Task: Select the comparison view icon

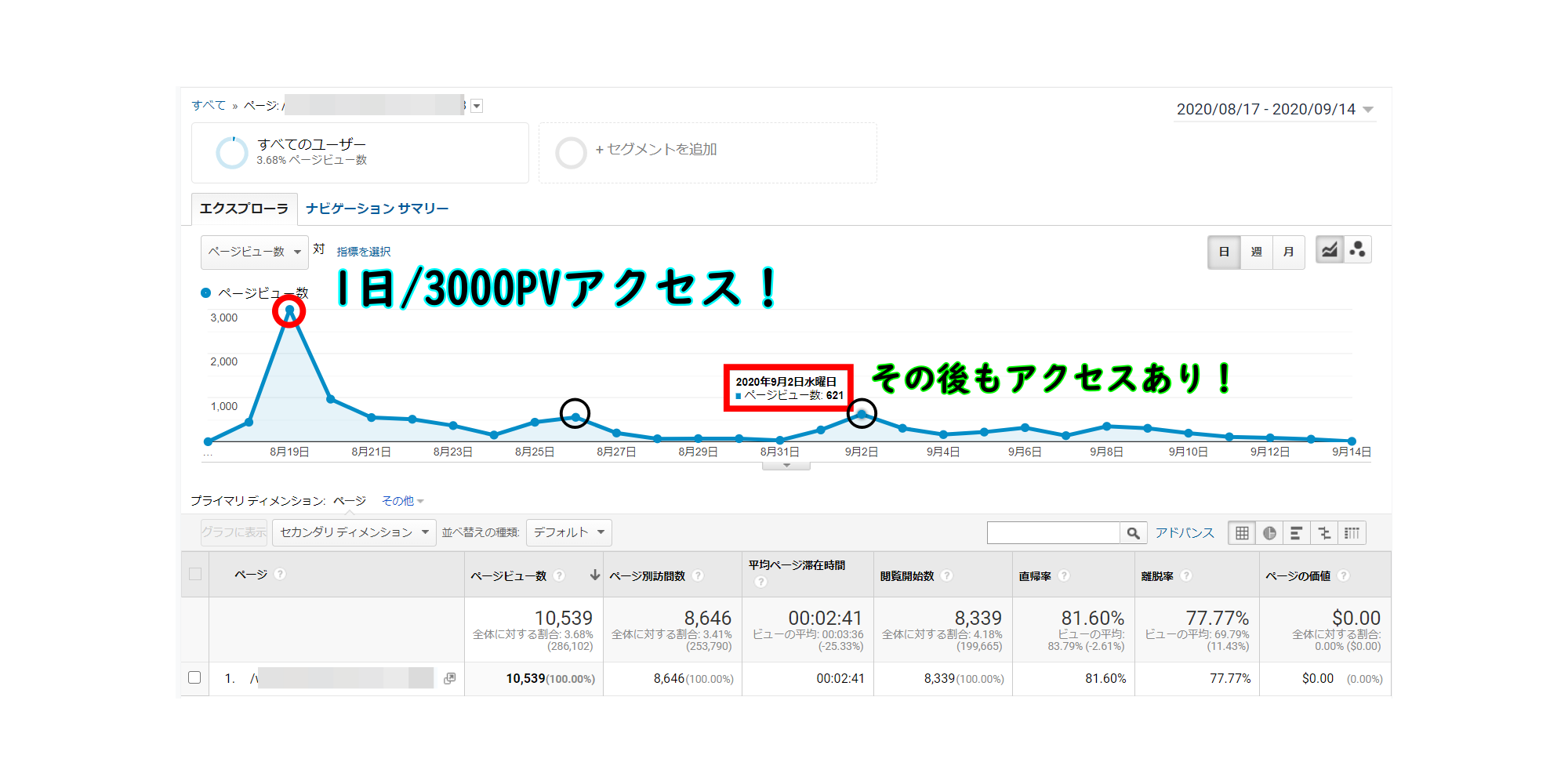Action: 1324,533
